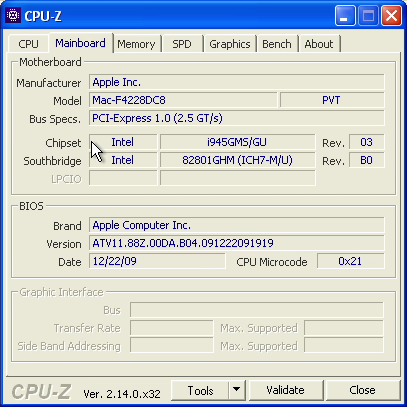Screen dimensions: 407x407
Task: Minimize the CPU-Z window
Action: click(x=345, y=16)
